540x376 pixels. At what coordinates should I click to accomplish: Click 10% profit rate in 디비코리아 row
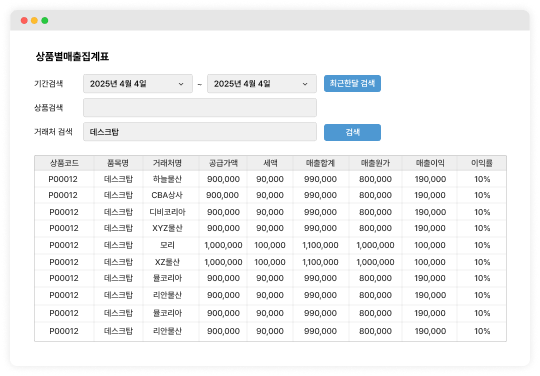(482, 212)
